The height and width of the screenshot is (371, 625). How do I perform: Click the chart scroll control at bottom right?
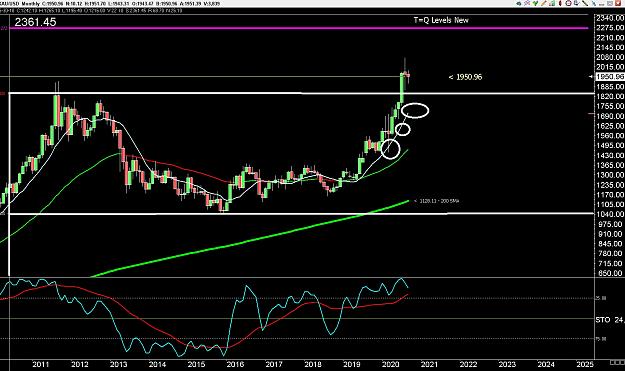pyautogui.click(x=617, y=362)
